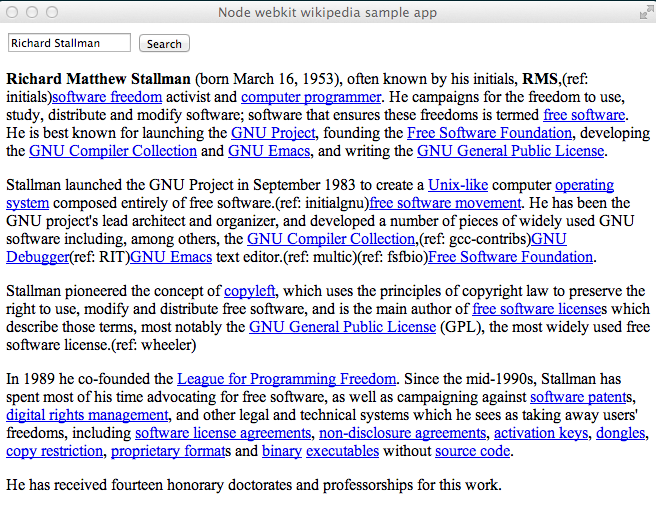Image resolution: width=656 pixels, height=522 pixels.
Task: Open the software license agreements link
Action: click(223, 433)
